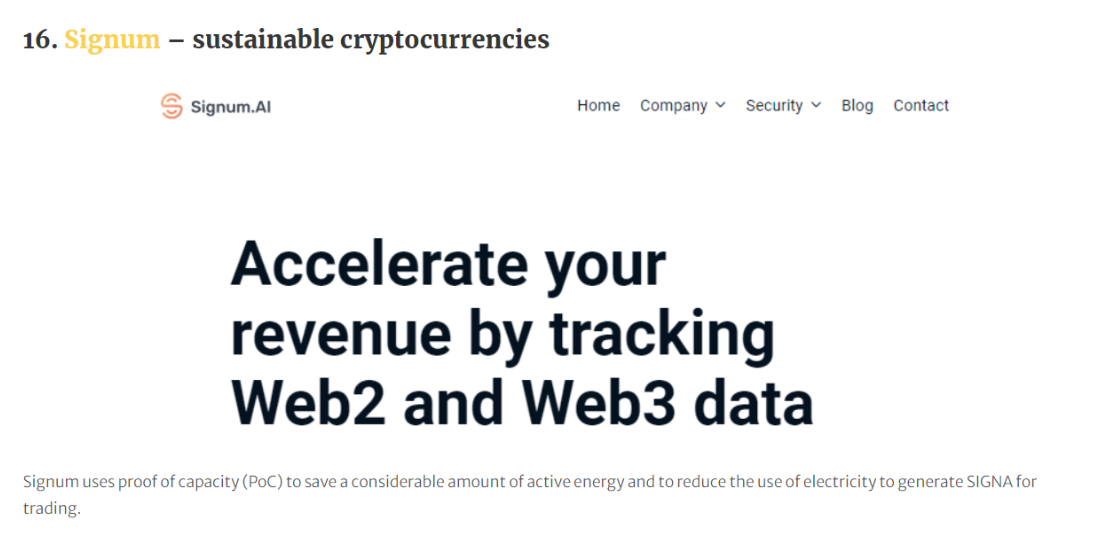1099x537 pixels.
Task: Click the Signum.AI wordmark text
Action: pyautogui.click(x=231, y=107)
